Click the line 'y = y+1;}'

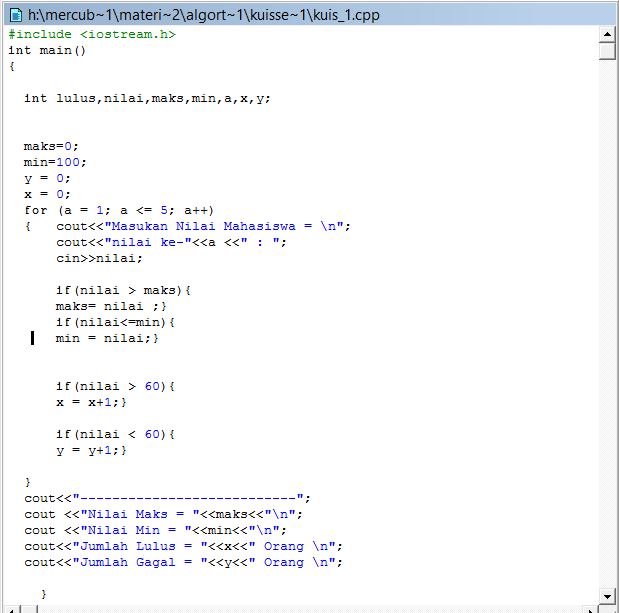91,450
